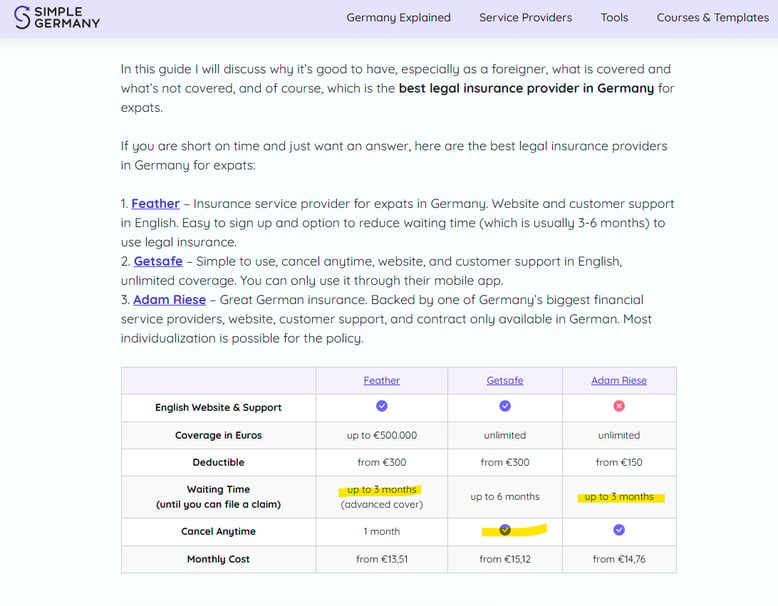Viewport: 778px width, 606px height.
Task: Open the Simple Germany logo homepage
Action: 57,17
